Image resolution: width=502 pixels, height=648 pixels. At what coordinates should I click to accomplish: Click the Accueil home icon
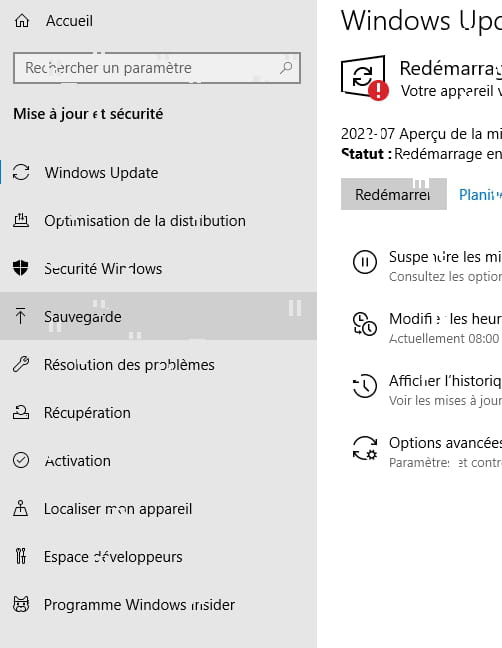[x=21, y=20]
